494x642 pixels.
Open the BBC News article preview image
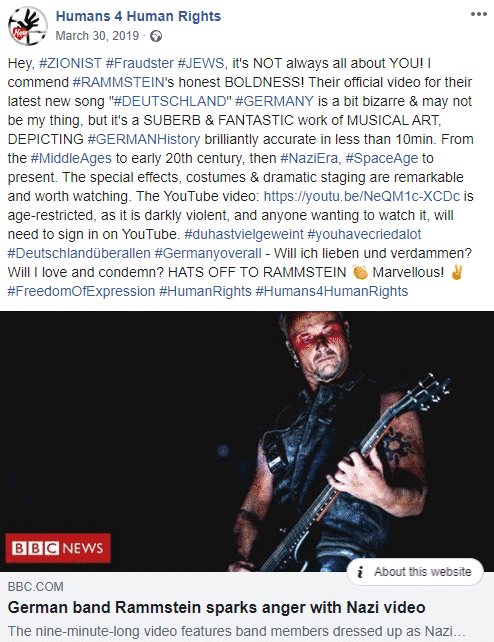(247, 441)
